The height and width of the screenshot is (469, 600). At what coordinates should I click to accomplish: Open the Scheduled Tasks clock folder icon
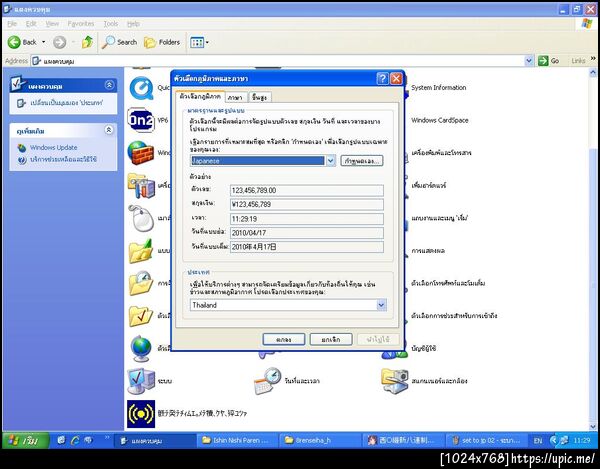tap(141, 283)
